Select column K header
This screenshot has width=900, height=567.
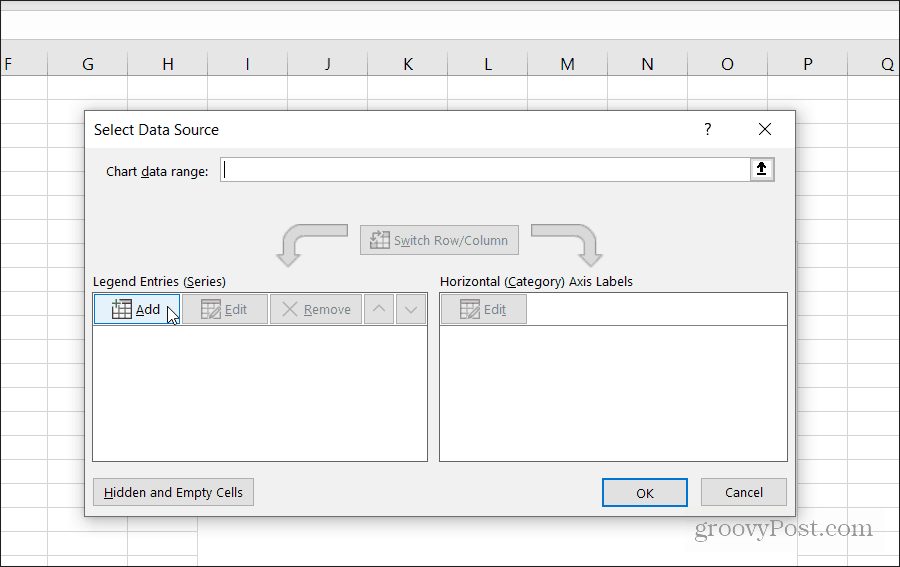point(408,63)
